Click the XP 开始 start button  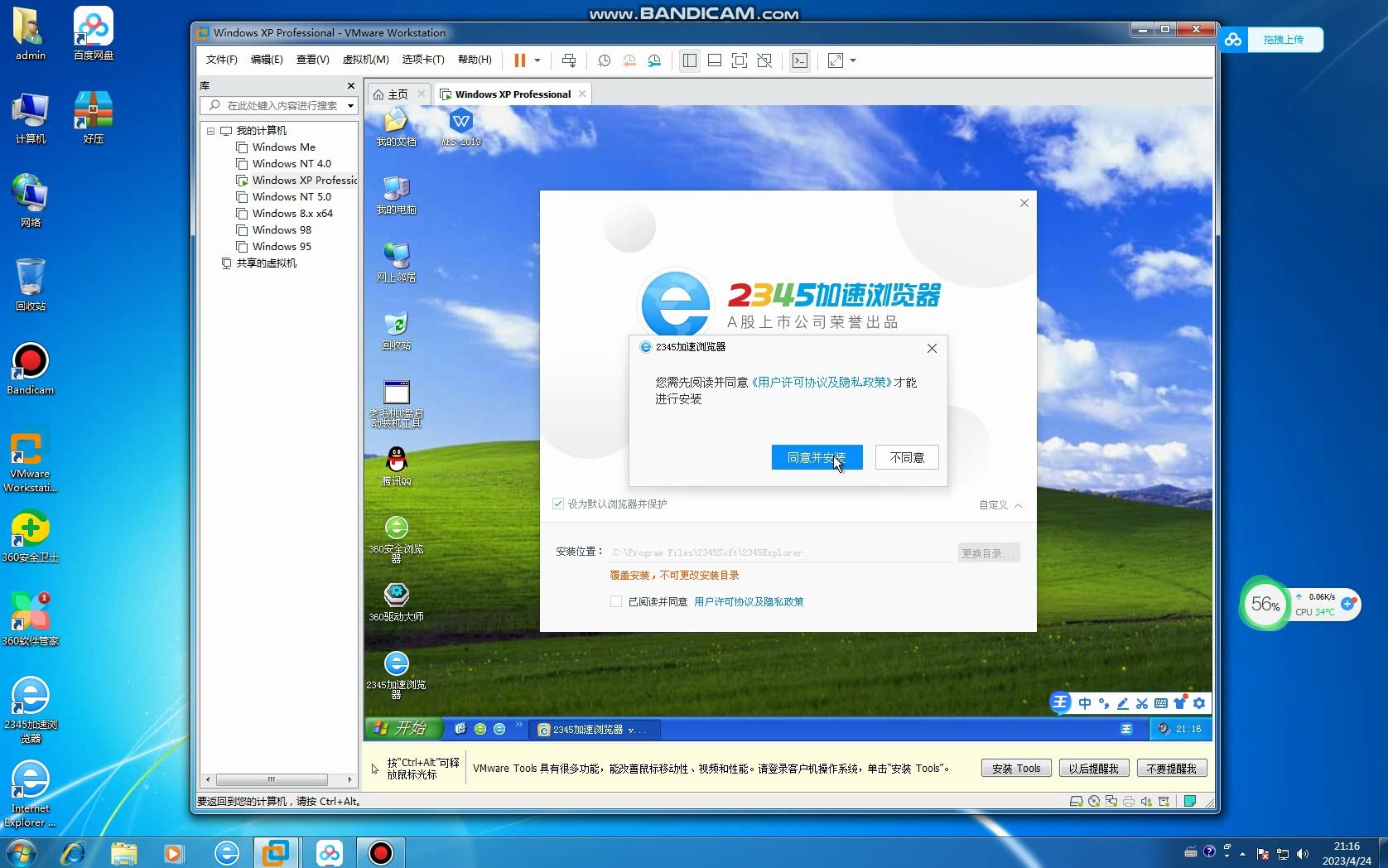coord(402,728)
